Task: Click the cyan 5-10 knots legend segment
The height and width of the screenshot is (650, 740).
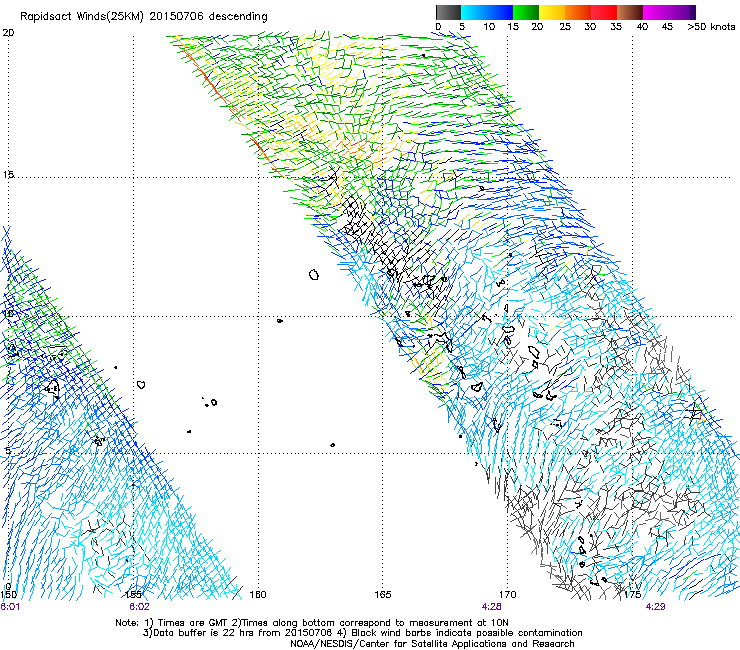Action: coord(474,12)
